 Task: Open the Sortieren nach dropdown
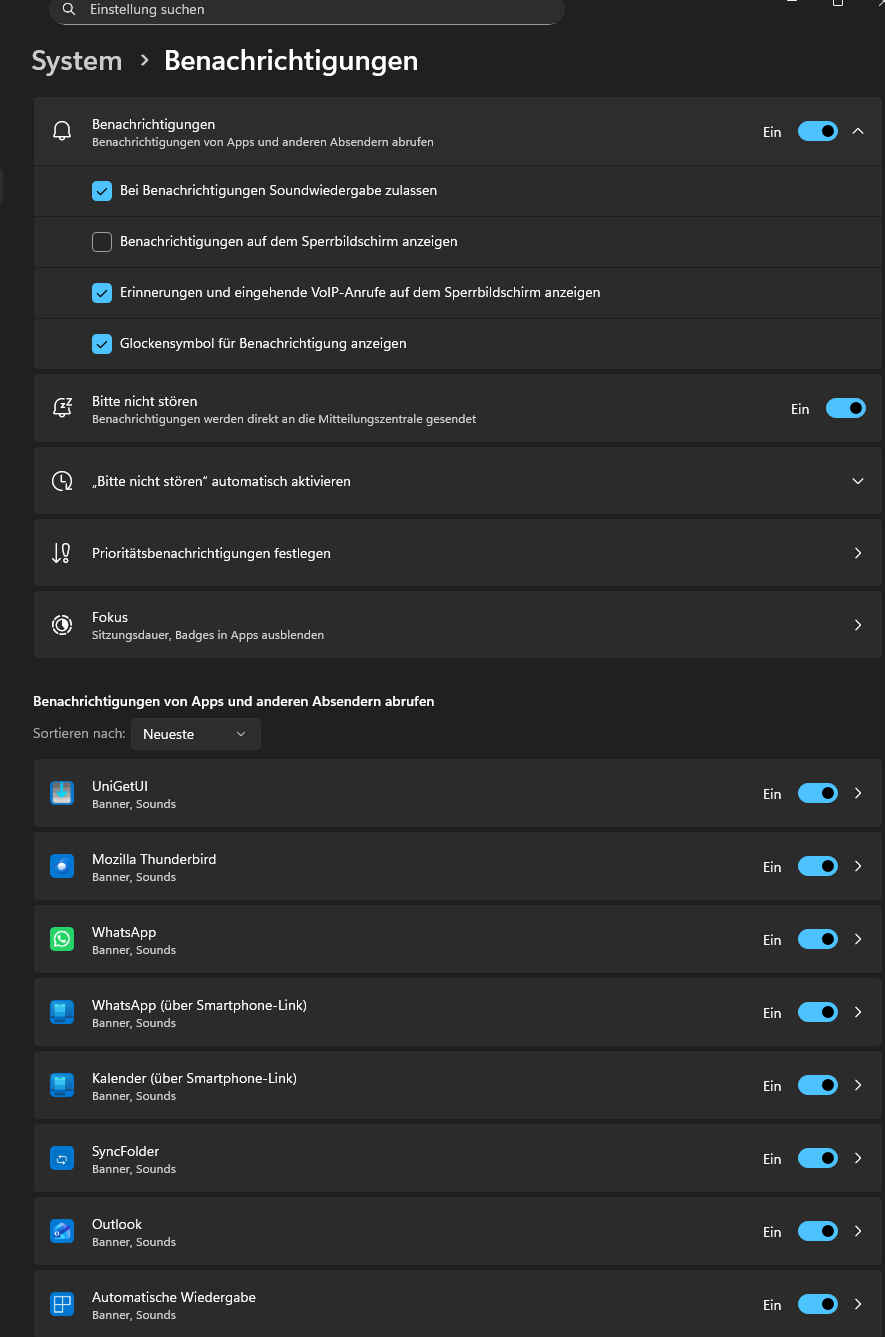(195, 734)
